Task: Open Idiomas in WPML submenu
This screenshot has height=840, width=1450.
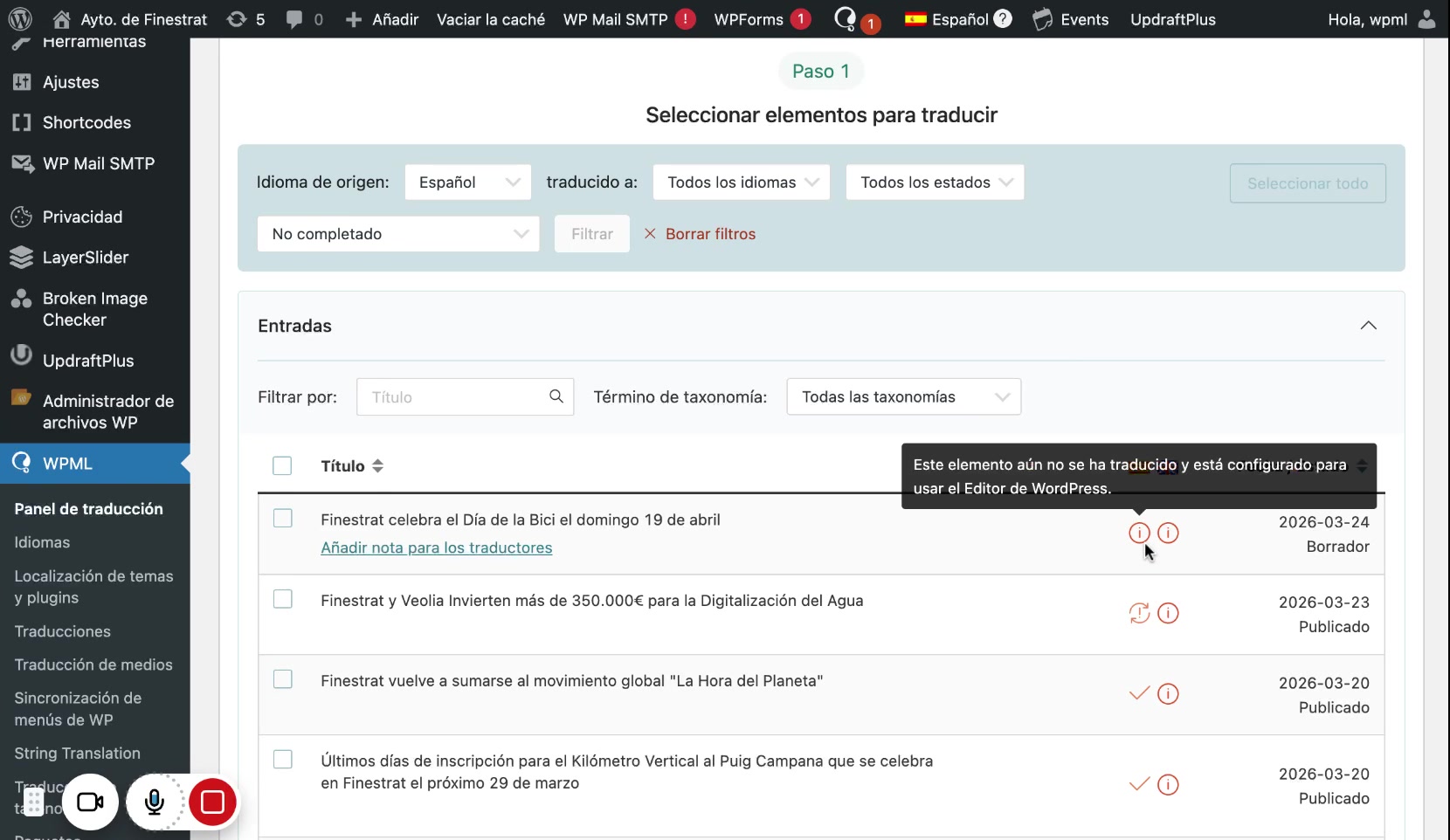Action: click(42, 542)
